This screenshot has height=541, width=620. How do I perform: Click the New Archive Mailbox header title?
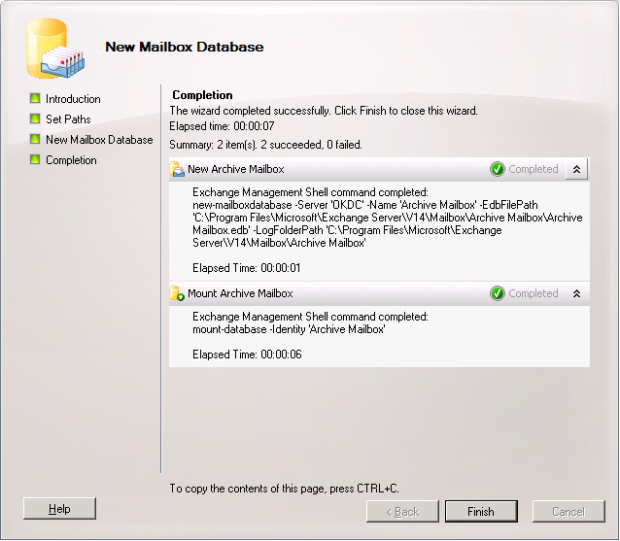236,169
